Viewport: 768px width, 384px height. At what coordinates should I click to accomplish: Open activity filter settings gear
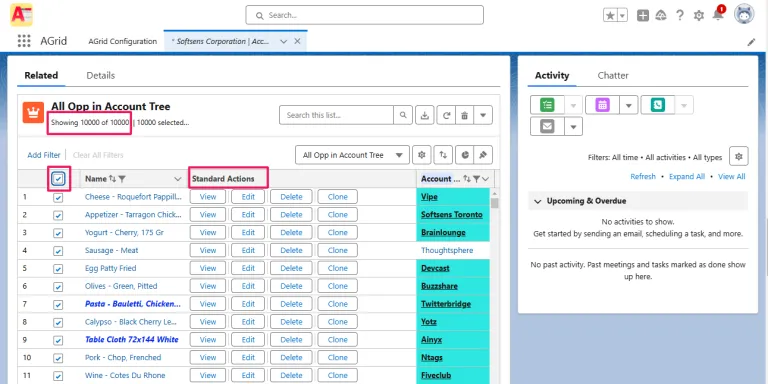tap(739, 156)
